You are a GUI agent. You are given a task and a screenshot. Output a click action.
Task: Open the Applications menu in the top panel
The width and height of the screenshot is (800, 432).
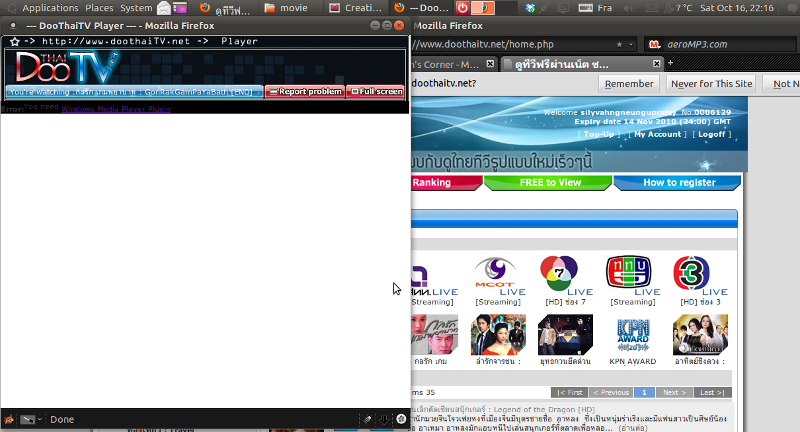[50, 8]
